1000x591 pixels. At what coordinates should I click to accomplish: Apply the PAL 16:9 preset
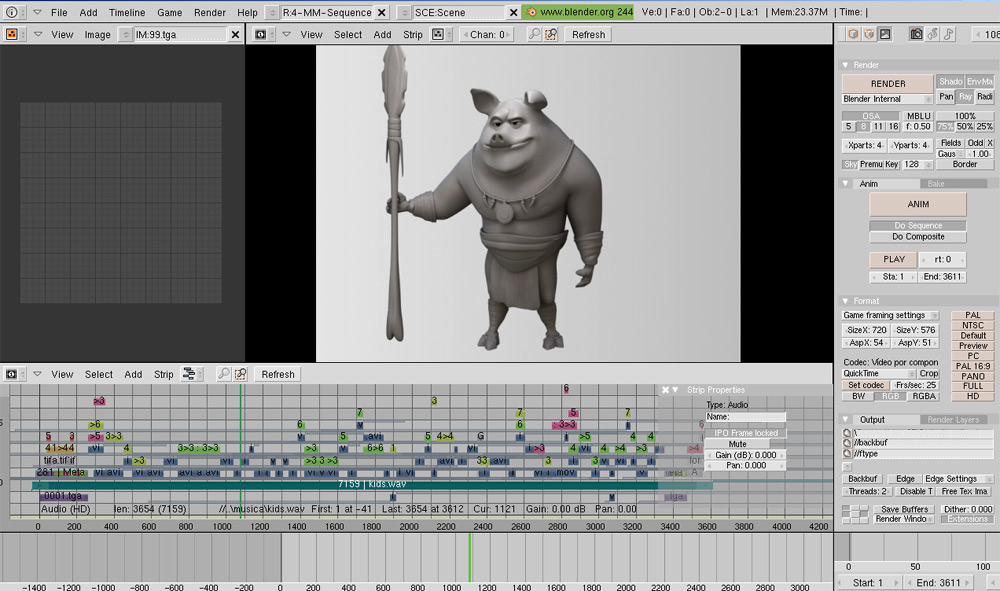tap(973, 366)
